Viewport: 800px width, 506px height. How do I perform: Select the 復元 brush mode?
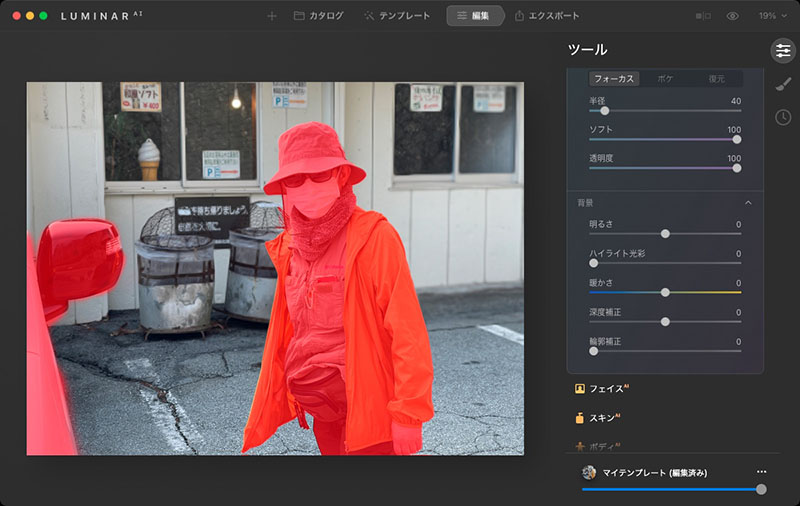click(x=716, y=79)
